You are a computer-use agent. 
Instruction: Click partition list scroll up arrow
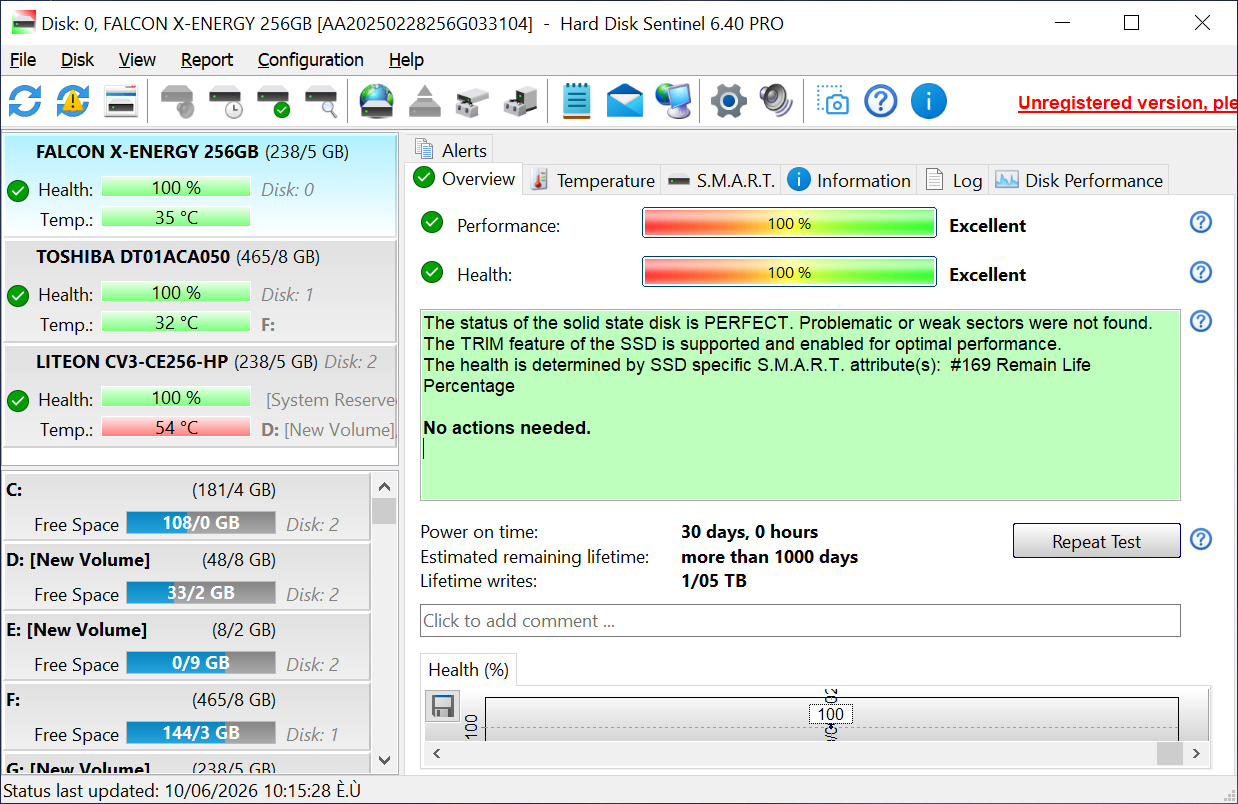[384, 486]
